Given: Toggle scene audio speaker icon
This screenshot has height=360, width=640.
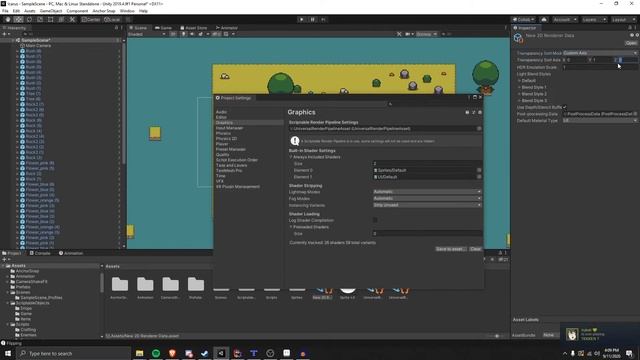Looking at the screenshot, I should pos(192,34).
